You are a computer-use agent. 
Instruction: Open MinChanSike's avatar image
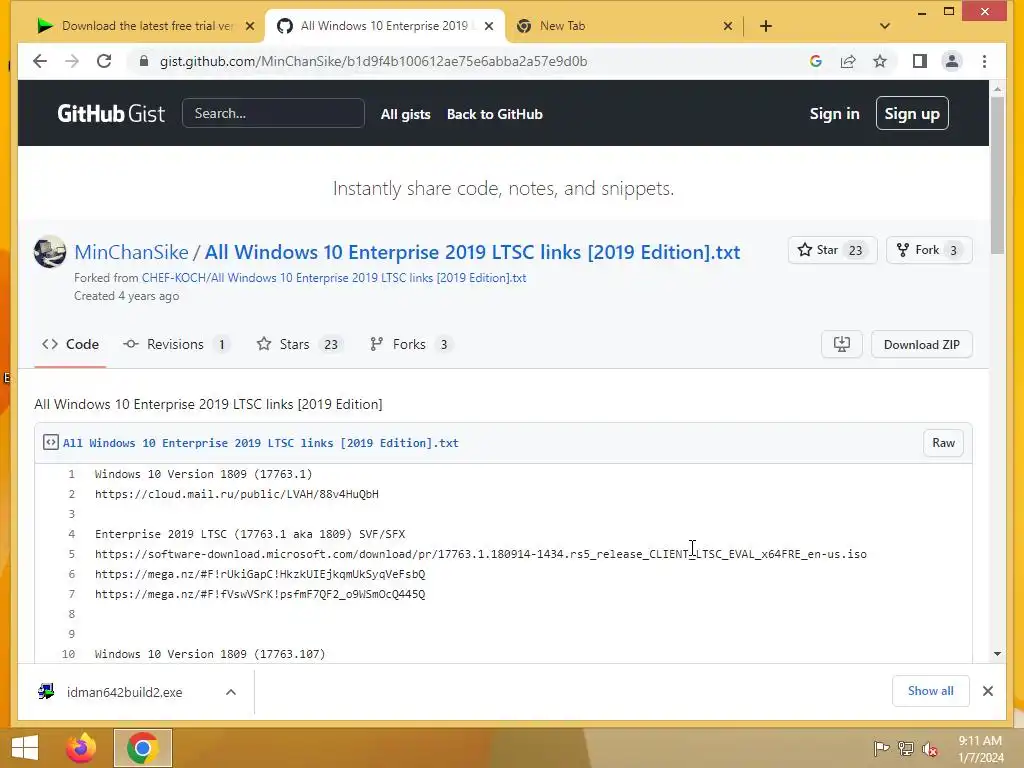pos(50,251)
